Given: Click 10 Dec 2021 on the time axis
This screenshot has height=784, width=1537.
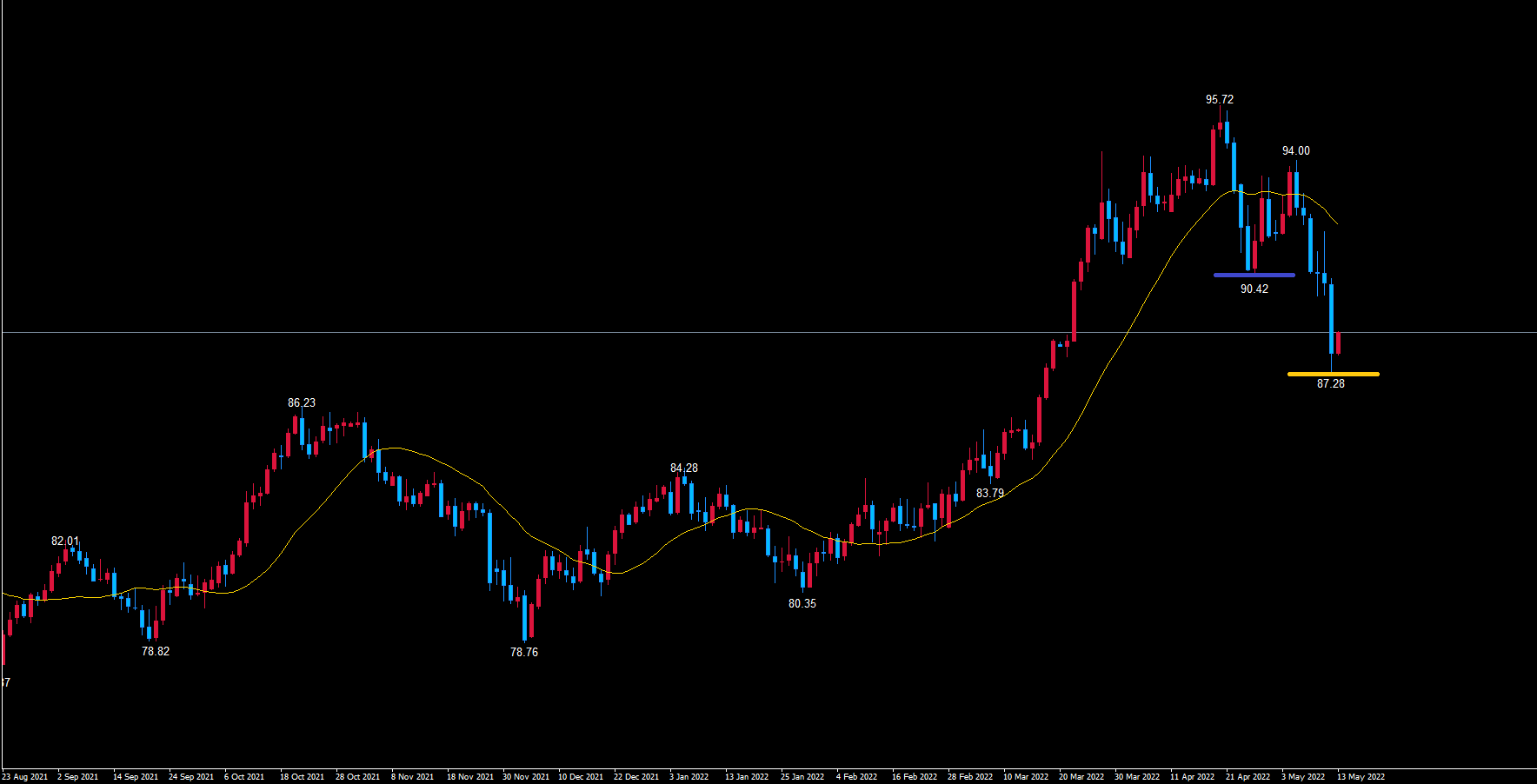Looking at the screenshot, I should pos(580,776).
